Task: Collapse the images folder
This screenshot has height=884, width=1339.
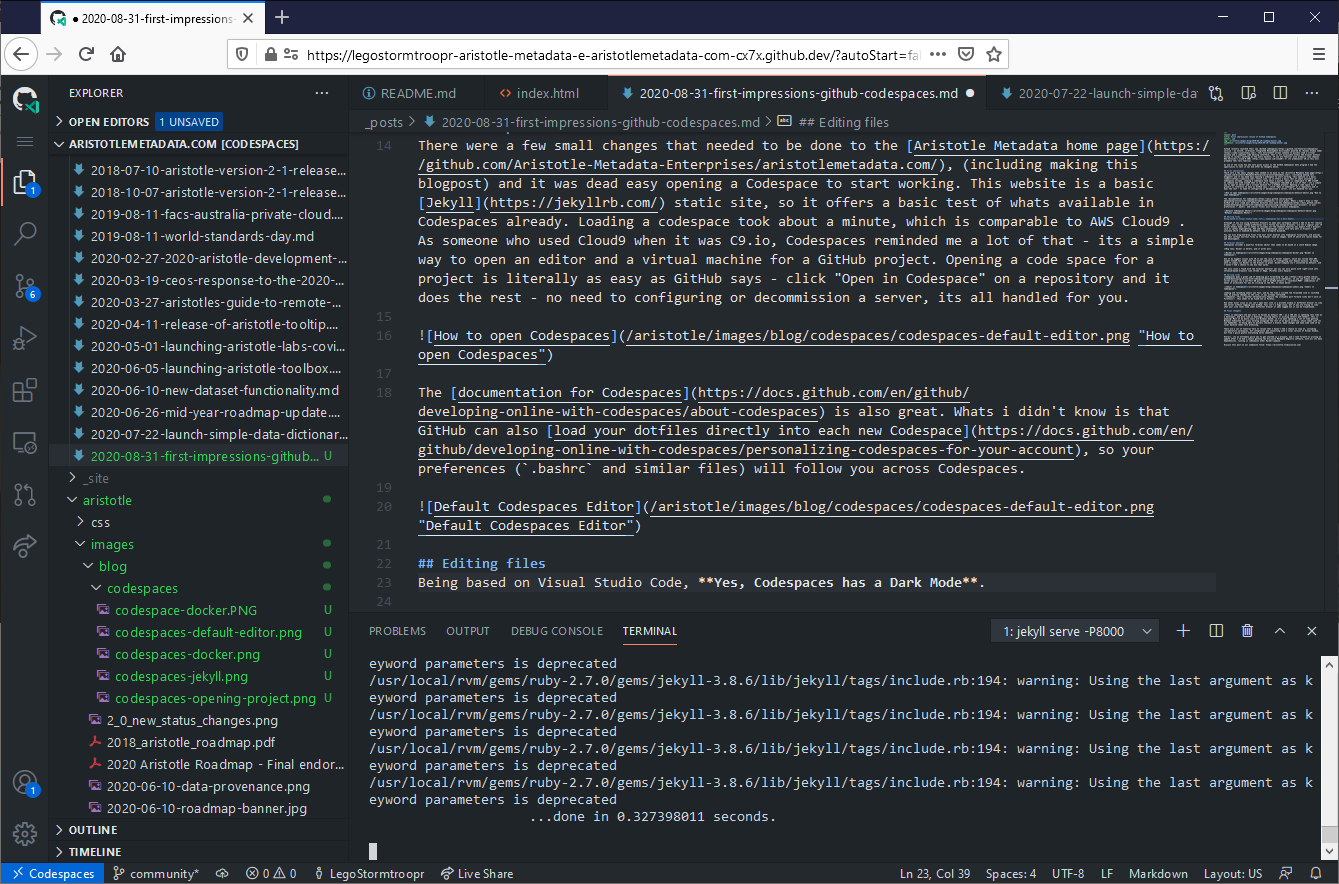Action: (x=200, y=544)
